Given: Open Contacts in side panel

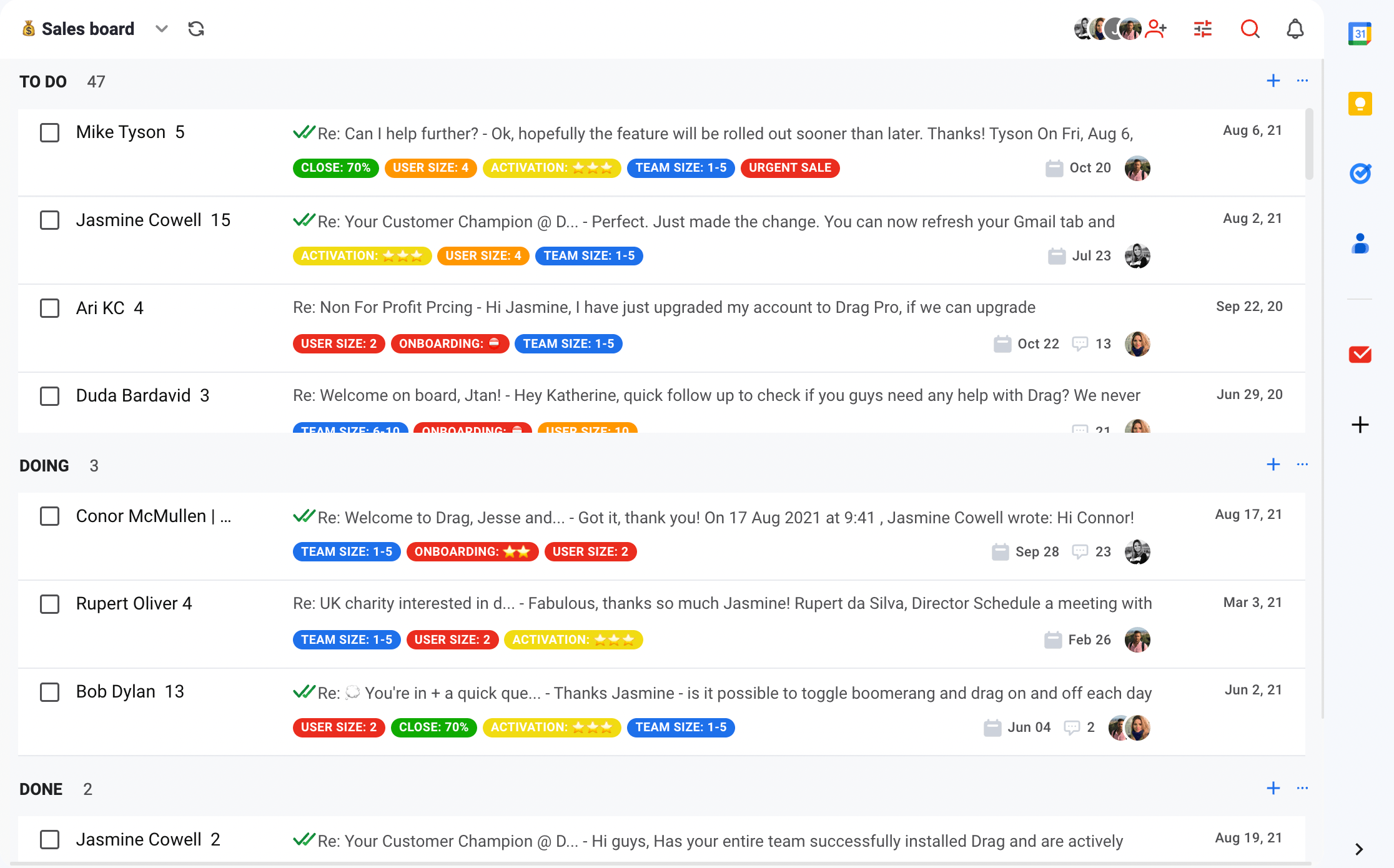Looking at the screenshot, I should tap(1360, 243).
